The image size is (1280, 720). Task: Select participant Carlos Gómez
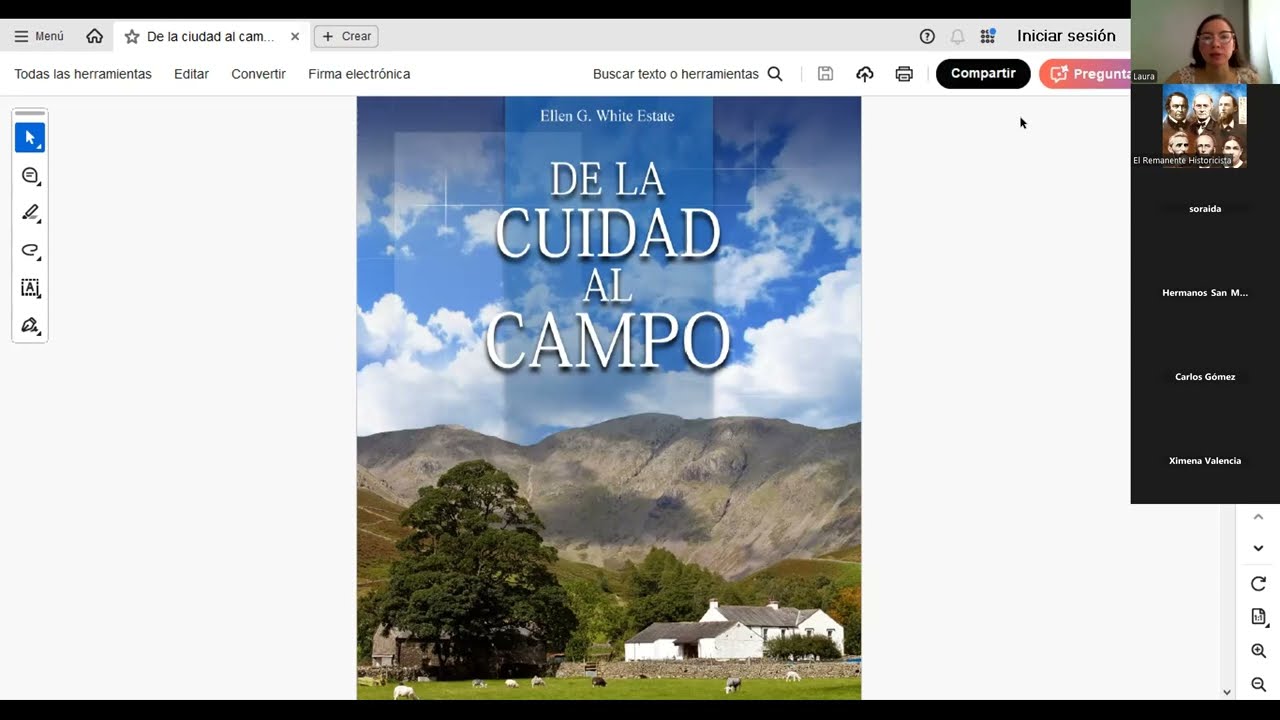click(x=1205, y=377)
